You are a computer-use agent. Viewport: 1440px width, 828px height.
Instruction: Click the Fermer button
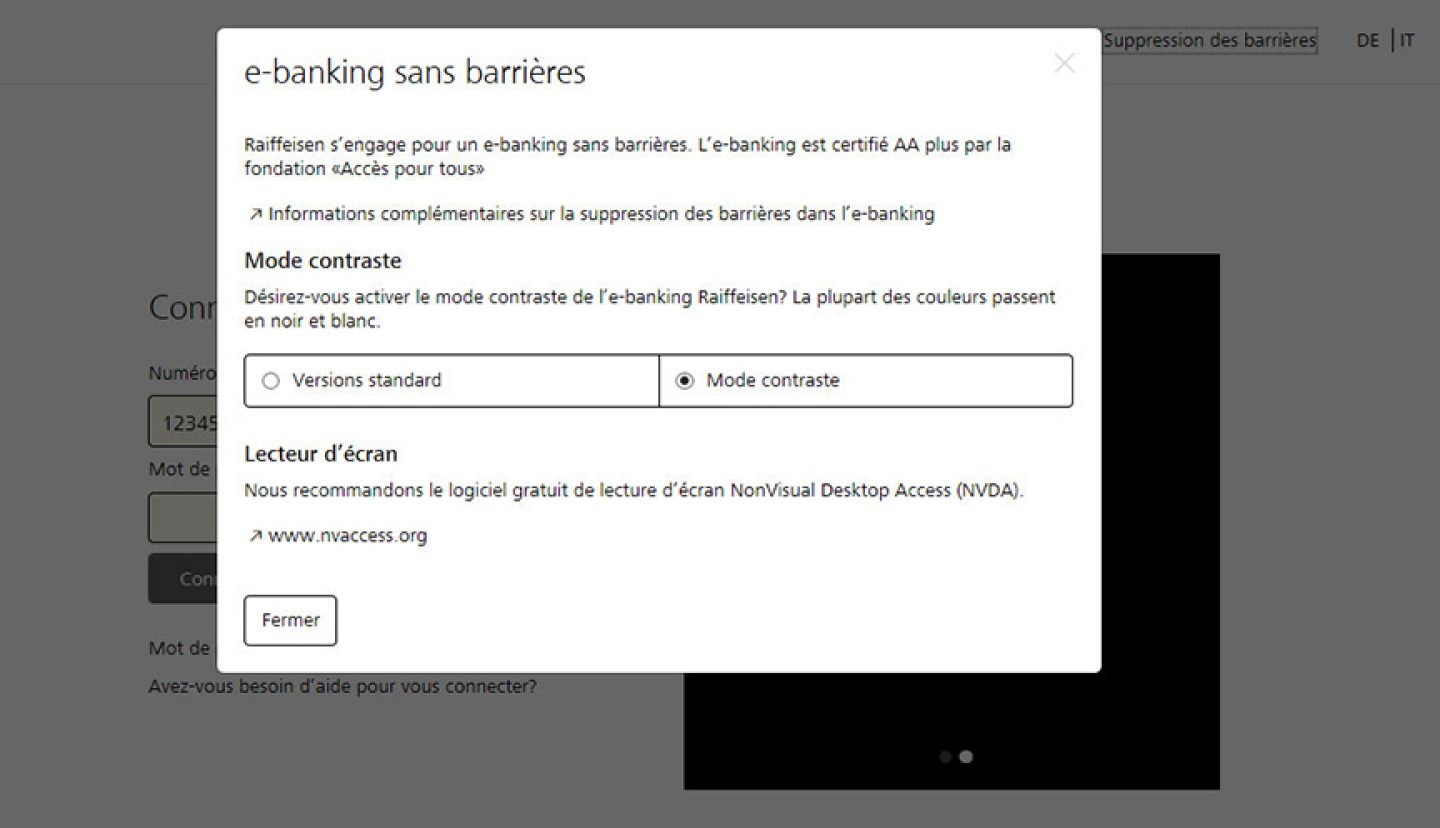290,620
